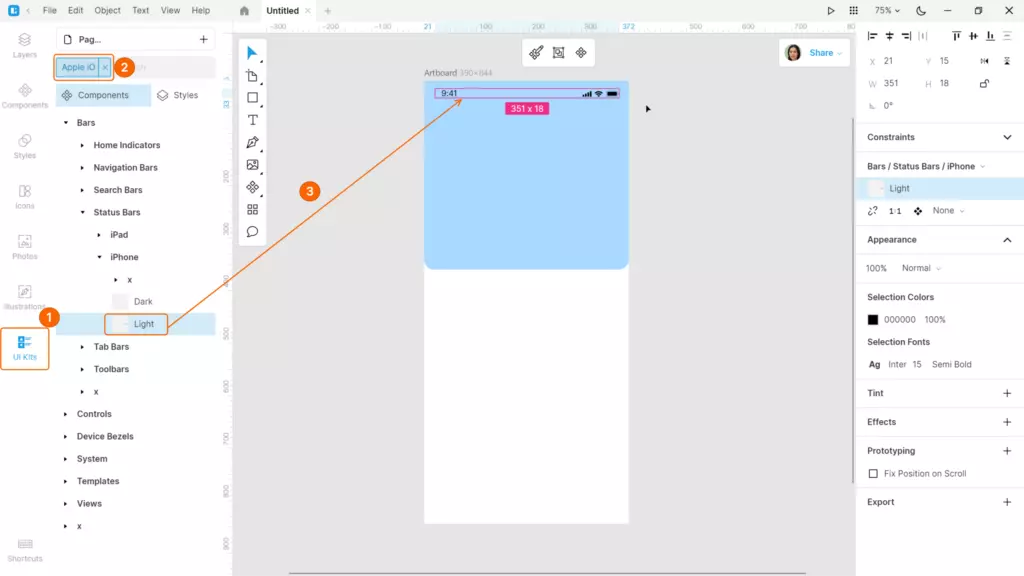This screenshot has width=1024, height=576.
Task: Open the 75% zoom dropdown
Action: click(888, 10)
